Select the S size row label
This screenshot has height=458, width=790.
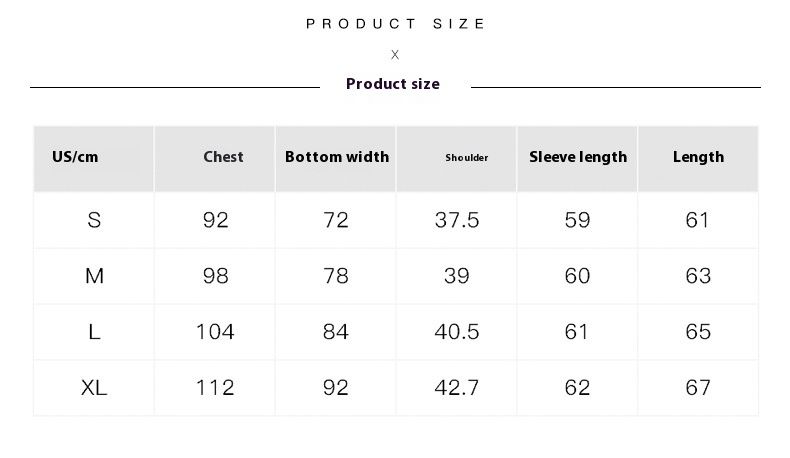coord(94,220)
